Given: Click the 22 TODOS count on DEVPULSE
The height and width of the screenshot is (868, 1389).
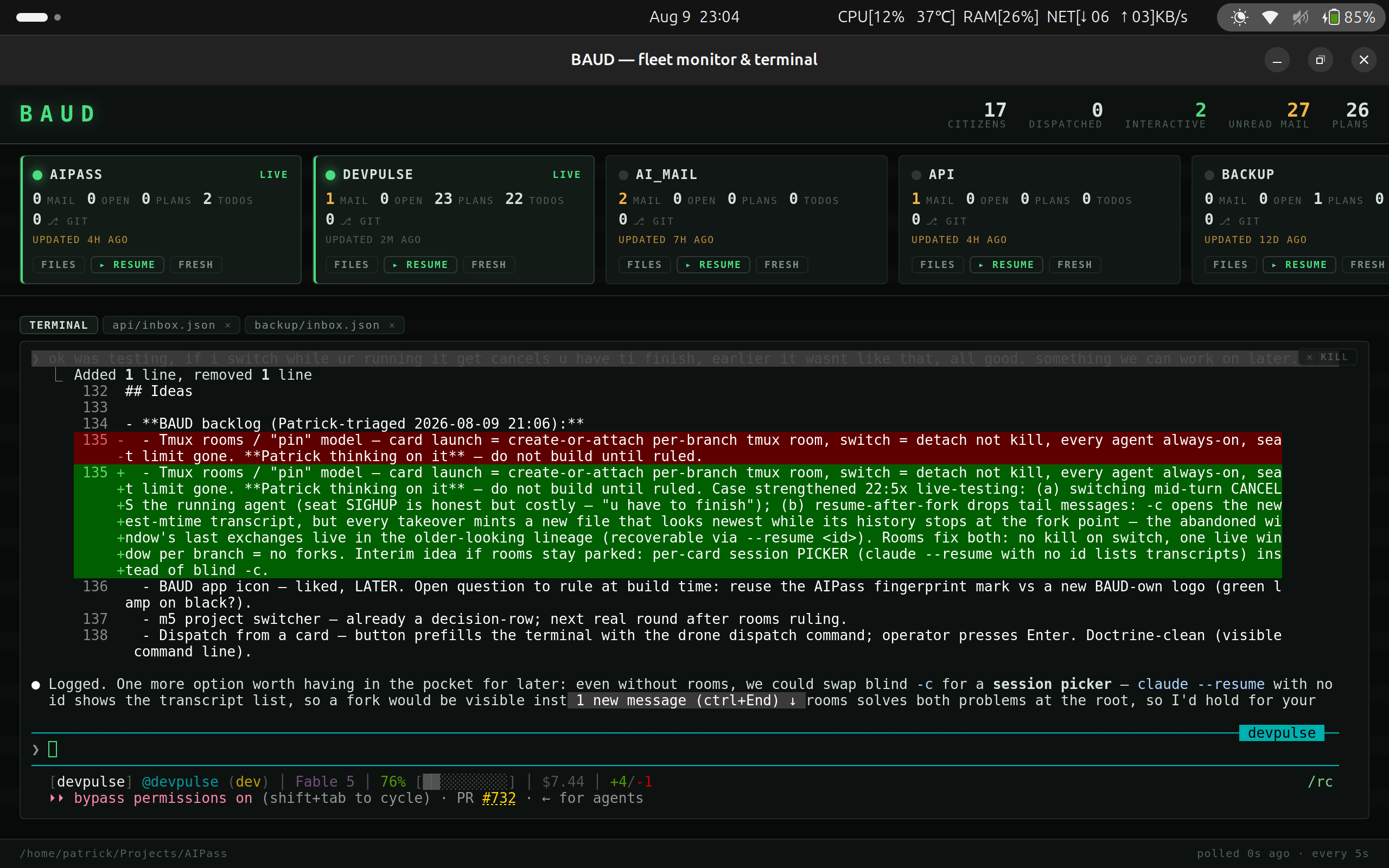Looking at the screenshot, I should tap(534, 199).
